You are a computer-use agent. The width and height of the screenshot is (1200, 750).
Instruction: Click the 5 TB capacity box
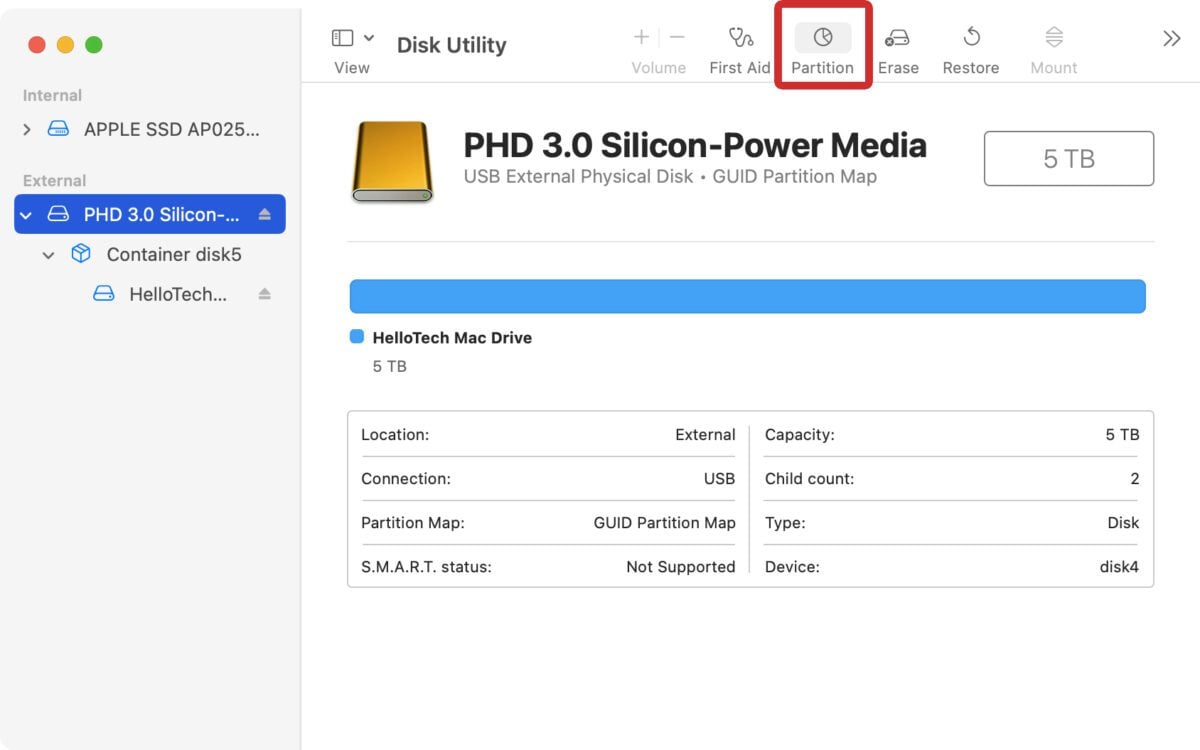click(1068, 159)
